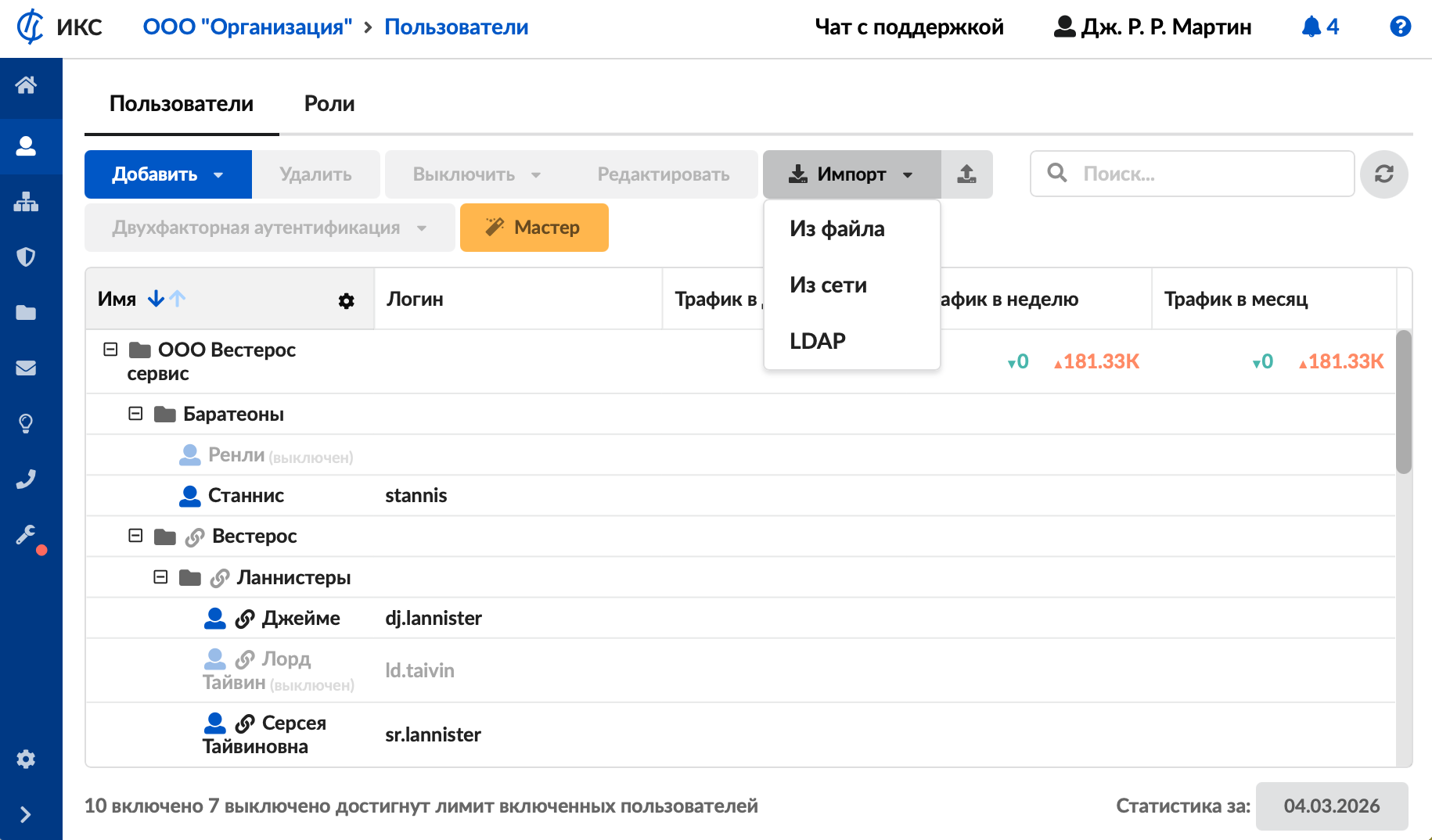
Task: Open the shield security sidebar icon
Action: click(26, 257)
